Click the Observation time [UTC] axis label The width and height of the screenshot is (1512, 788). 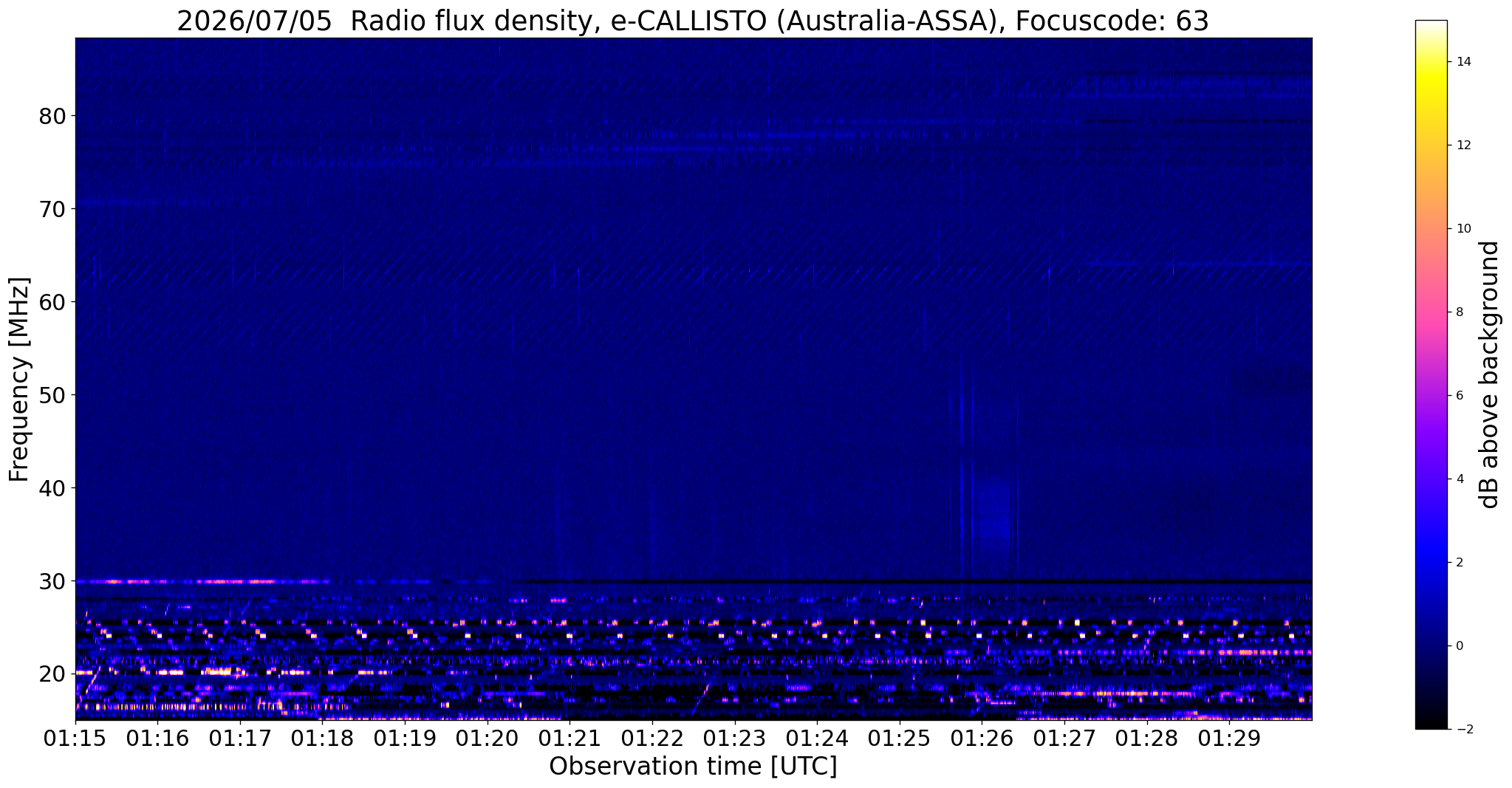point(693,767)
